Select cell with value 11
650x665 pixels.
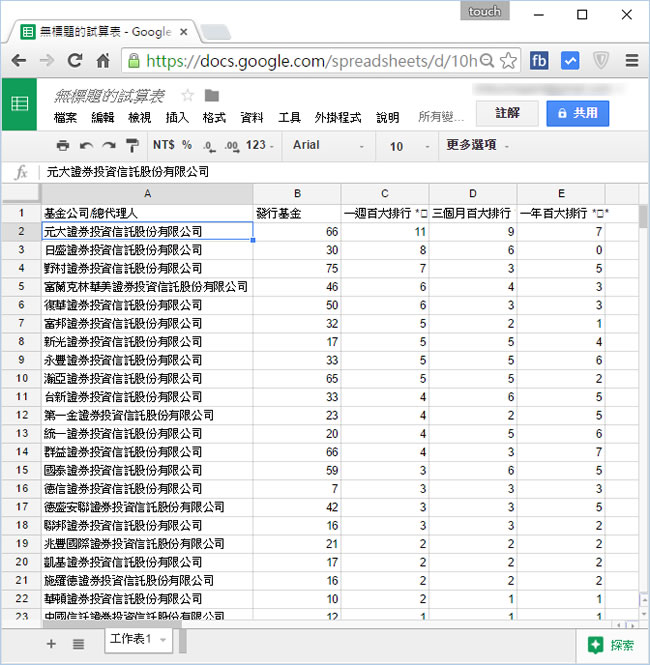(x=385, y=232)
